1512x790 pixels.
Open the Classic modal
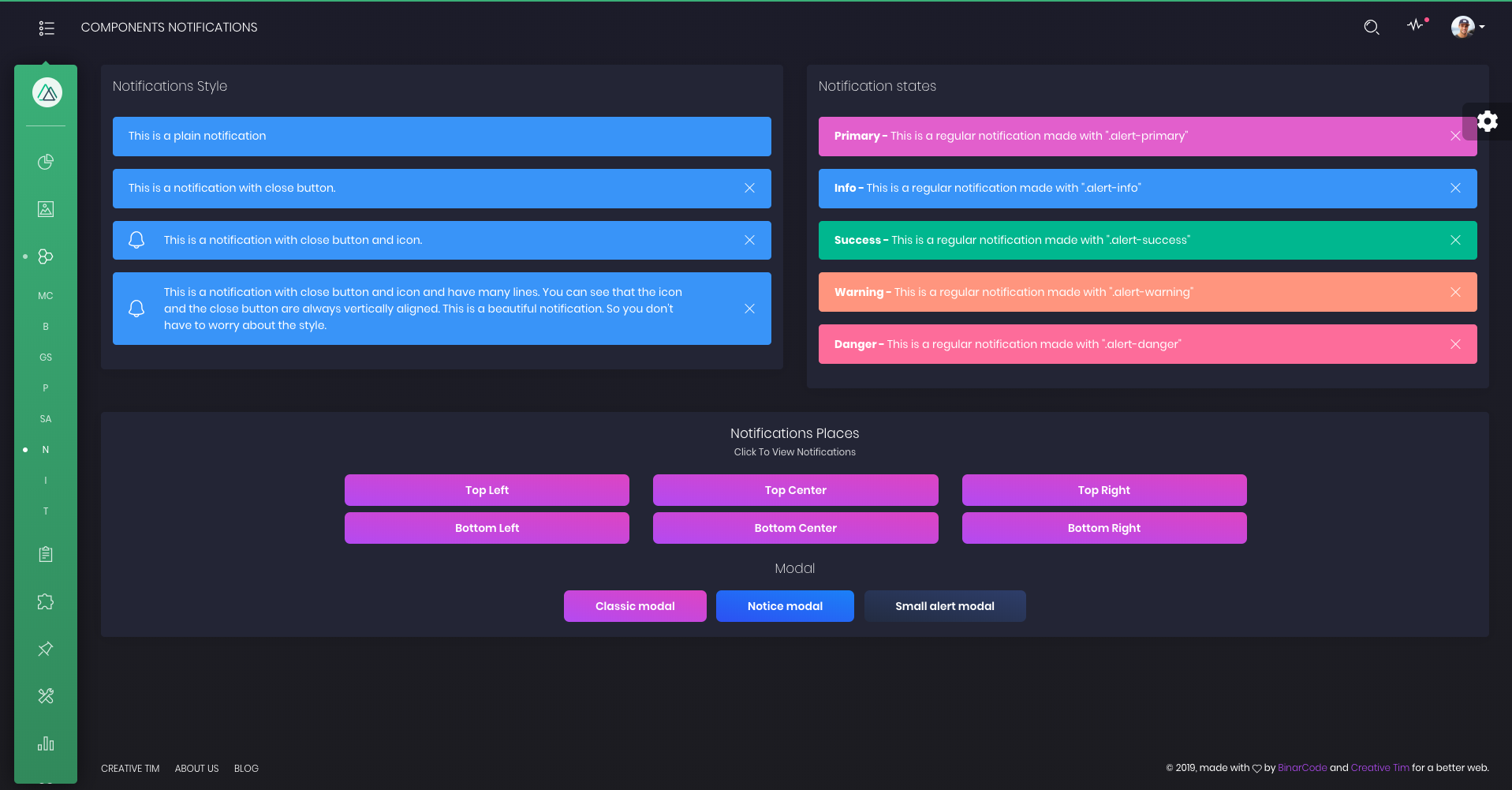(x=635, y=606)
